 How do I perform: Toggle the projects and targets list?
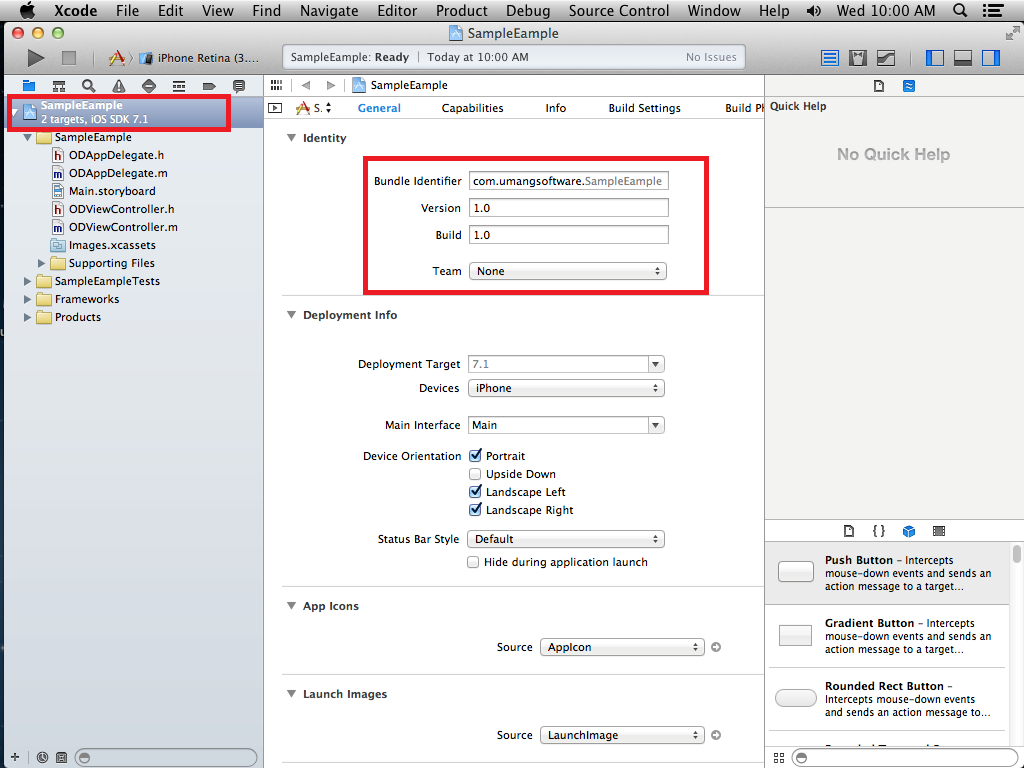(275, 108)
